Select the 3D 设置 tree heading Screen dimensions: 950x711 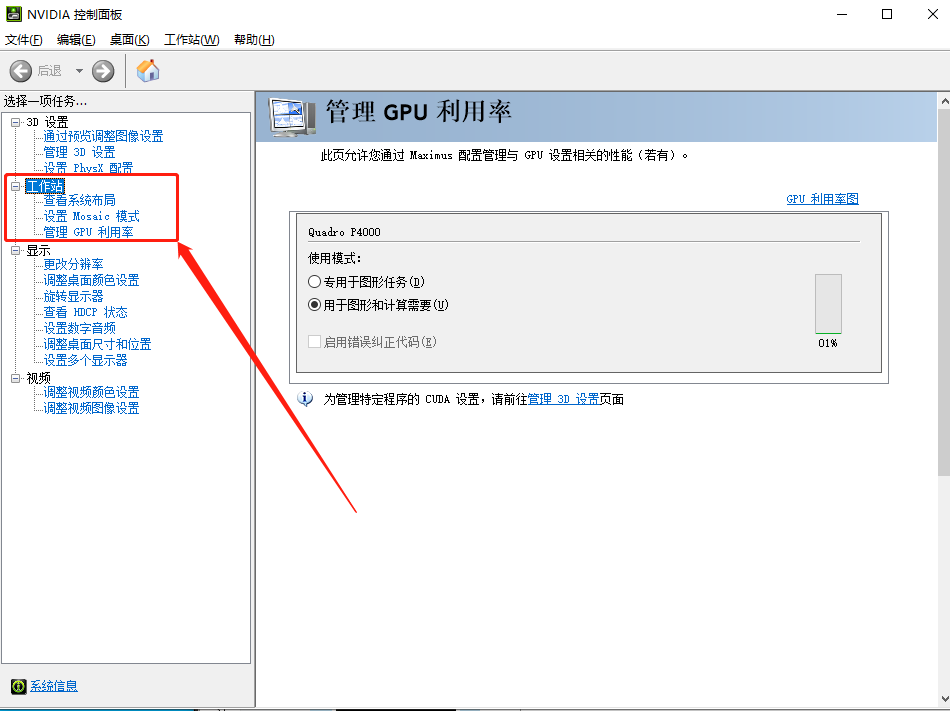(47, 122)
